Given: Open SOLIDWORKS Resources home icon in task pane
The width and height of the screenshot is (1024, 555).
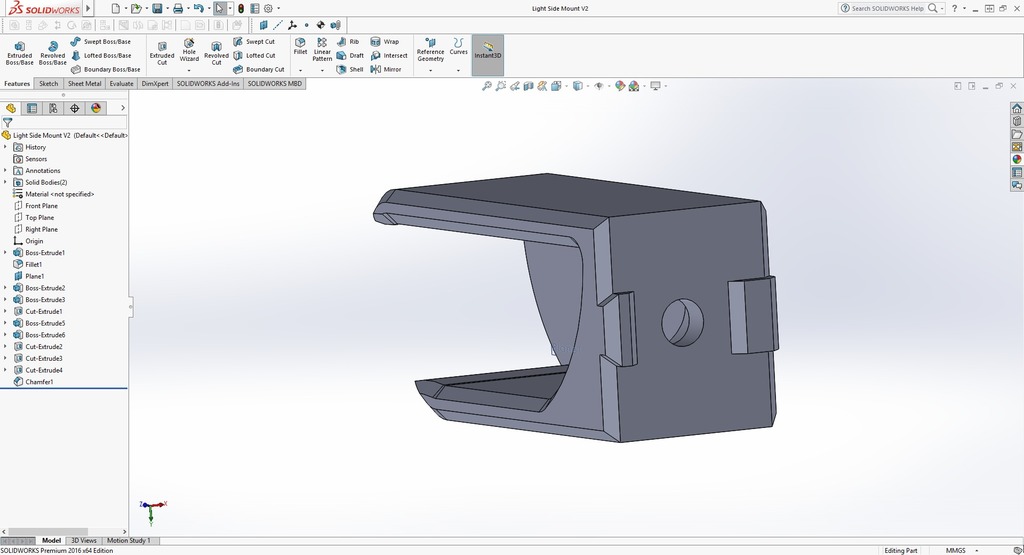Looking at the screenshot, I should pos(1017,108).
